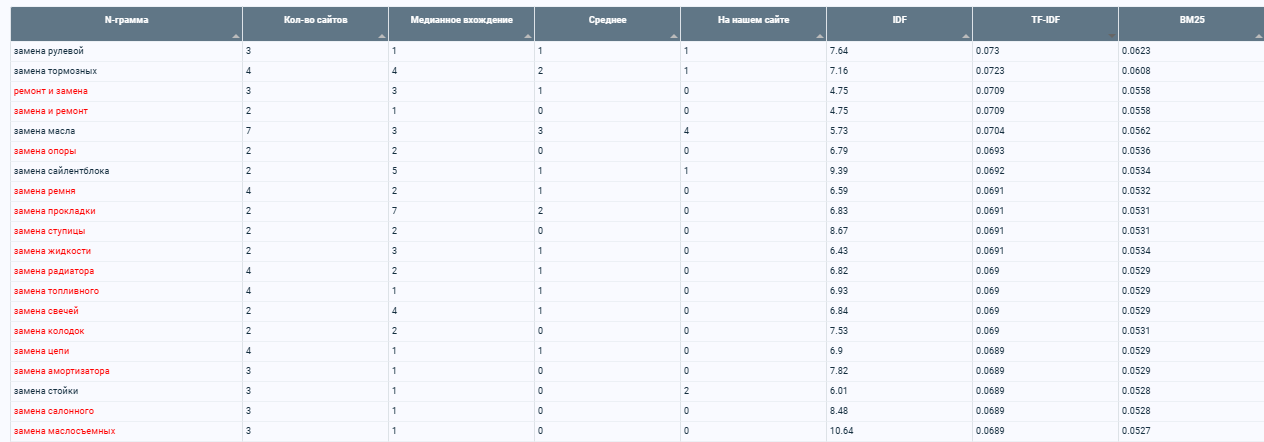
Task: Select the TF-IDF column header label
Action: point(1045,20)
